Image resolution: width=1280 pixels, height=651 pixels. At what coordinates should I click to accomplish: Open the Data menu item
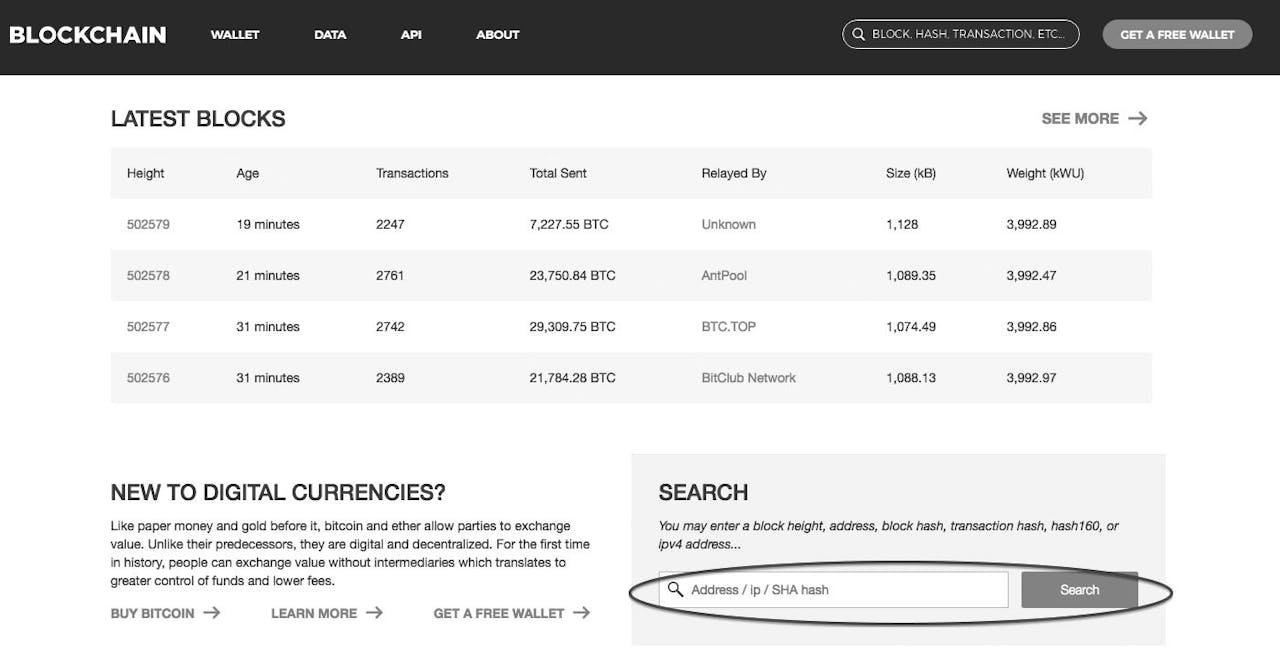[x=330, y=35]
